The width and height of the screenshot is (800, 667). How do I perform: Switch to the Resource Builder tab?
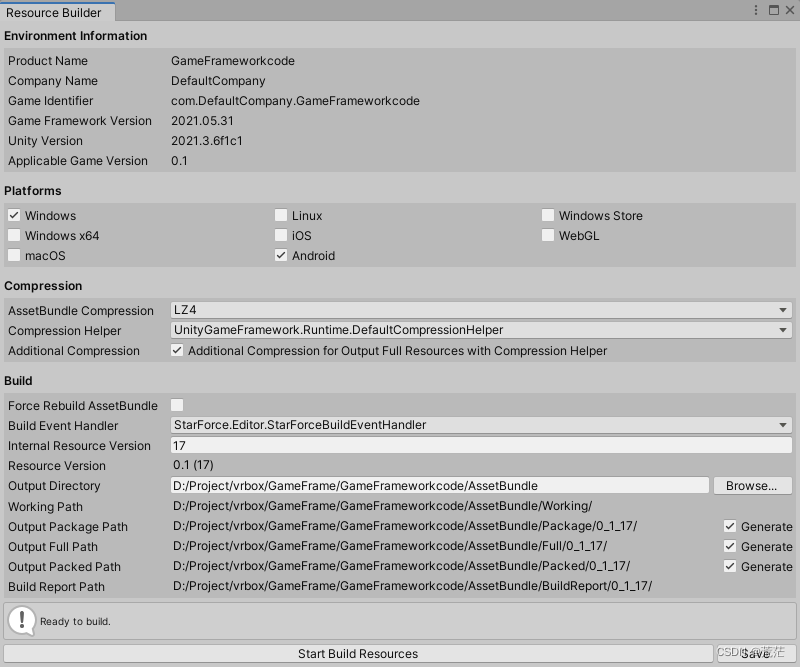point(55,13)
